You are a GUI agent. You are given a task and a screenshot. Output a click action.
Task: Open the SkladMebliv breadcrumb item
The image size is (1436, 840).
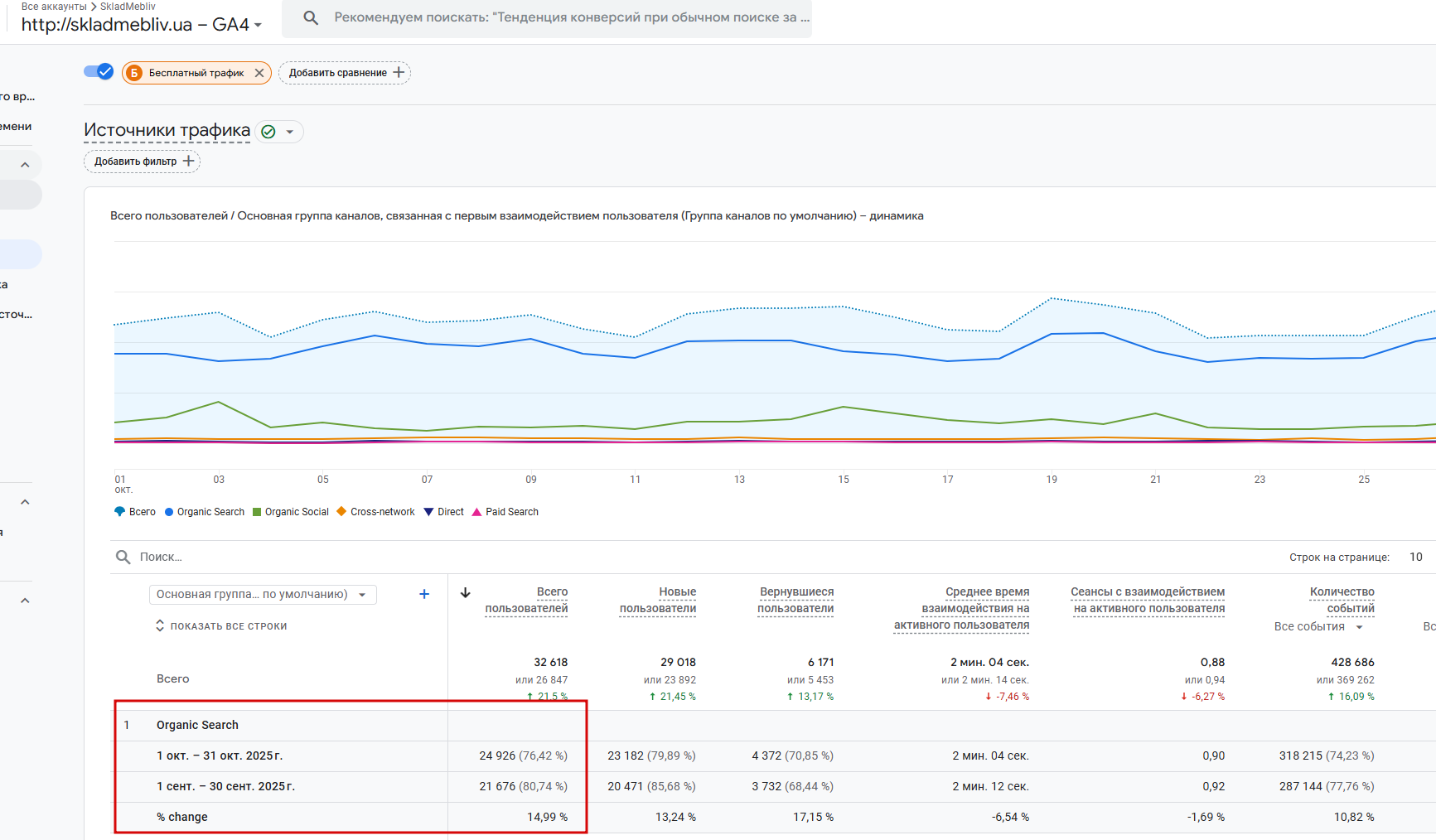click(128, 6)
